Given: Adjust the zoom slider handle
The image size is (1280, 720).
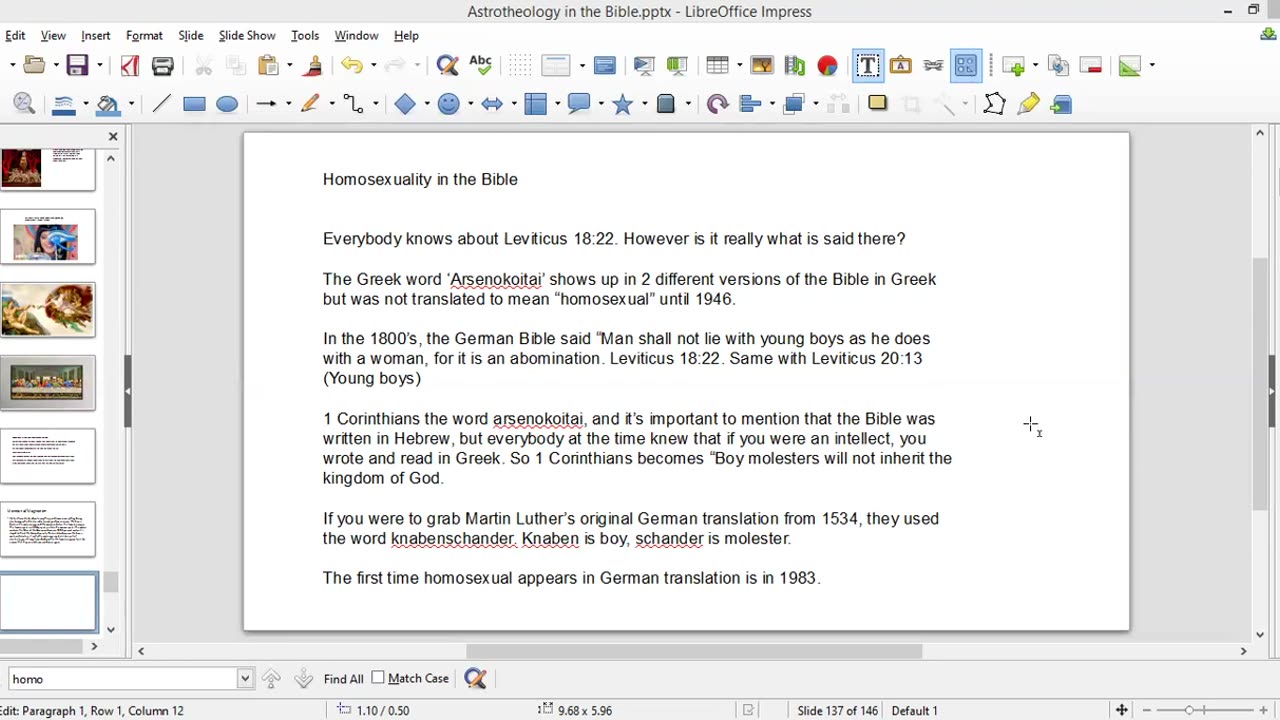Looking at the screenshot, I should coord(1189,710).
